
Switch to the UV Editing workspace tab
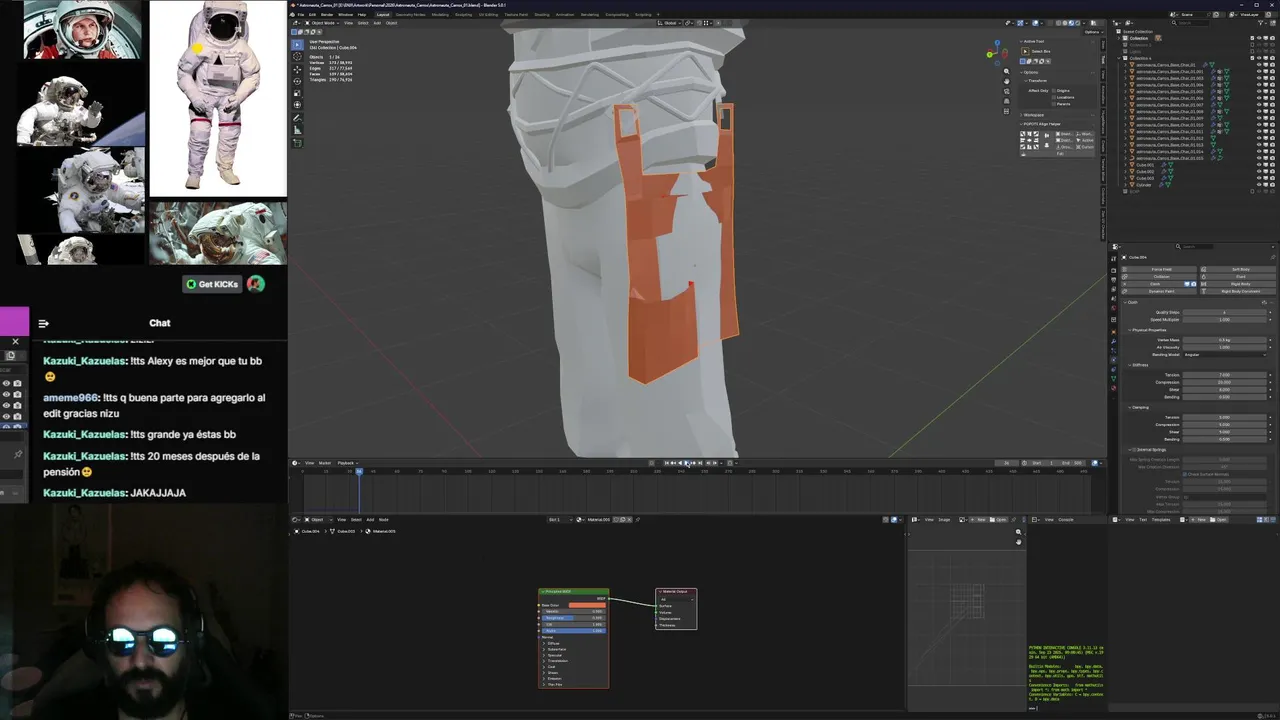coord(488,14)
